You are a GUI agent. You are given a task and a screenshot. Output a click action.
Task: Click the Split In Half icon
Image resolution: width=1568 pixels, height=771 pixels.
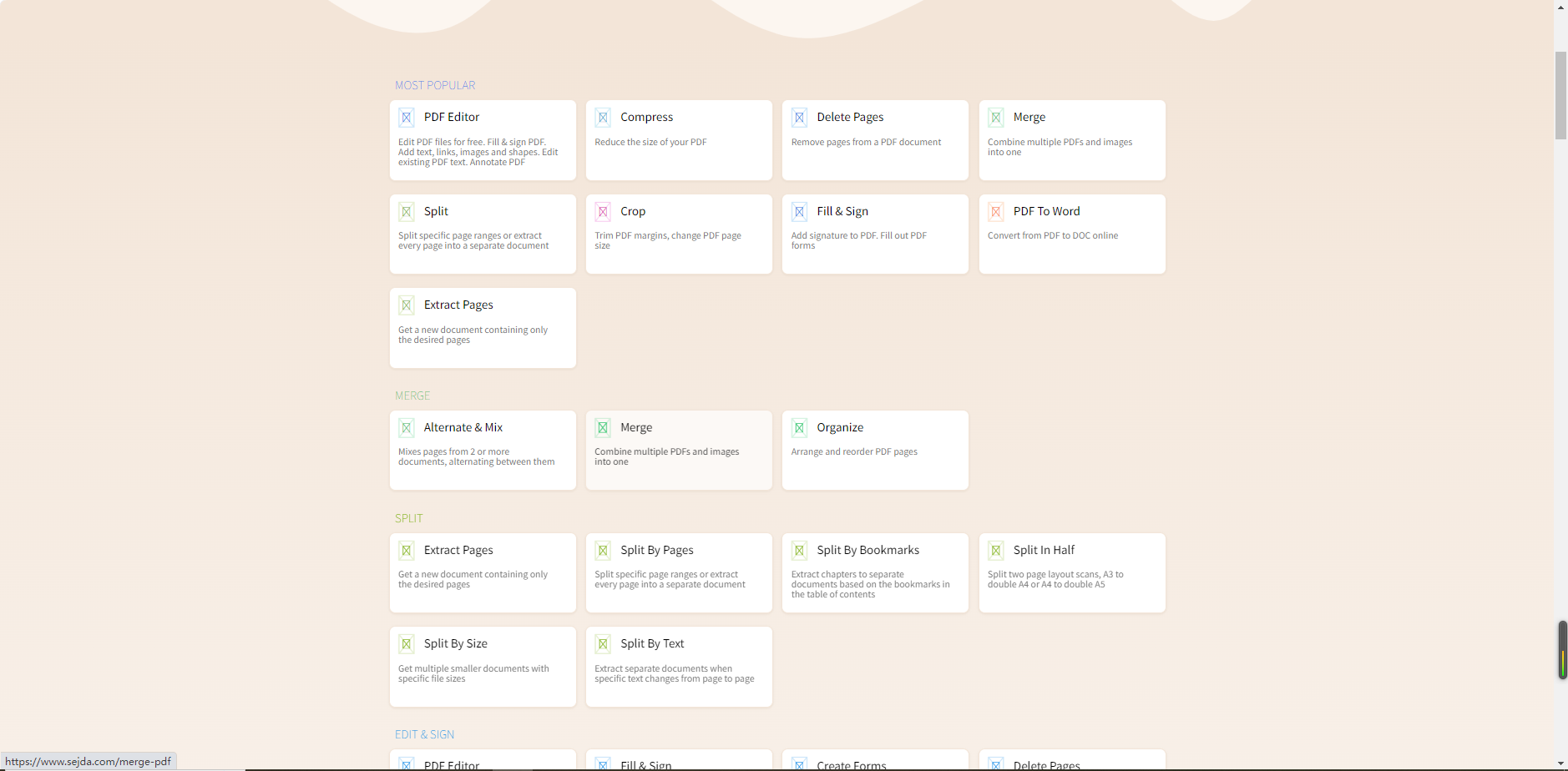click(996, 551)
